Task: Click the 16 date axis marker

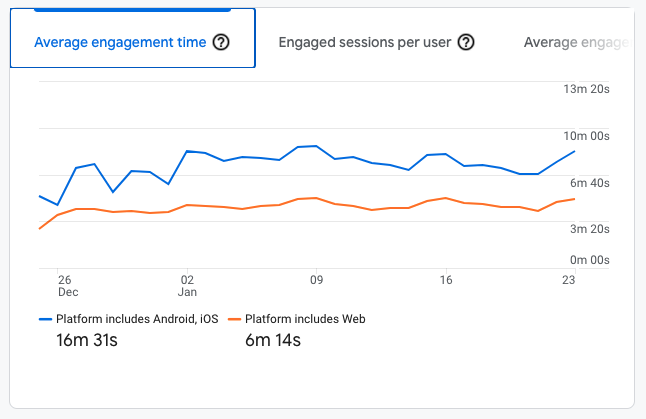Action: [446, 280]
